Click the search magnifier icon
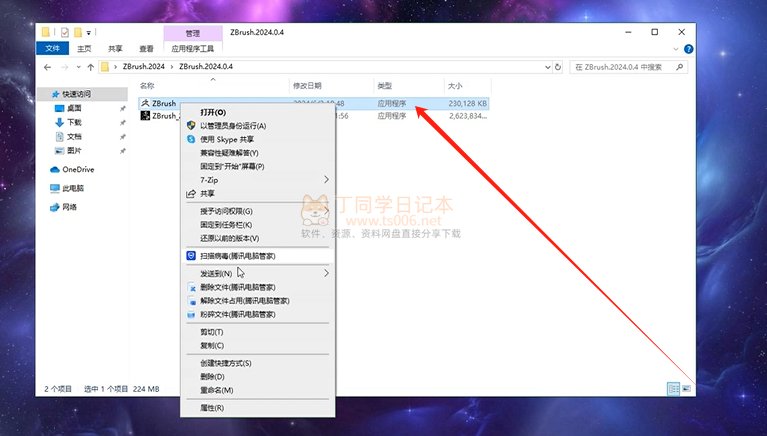Viewport: 767px width, 436px height. tap(679, 67)
